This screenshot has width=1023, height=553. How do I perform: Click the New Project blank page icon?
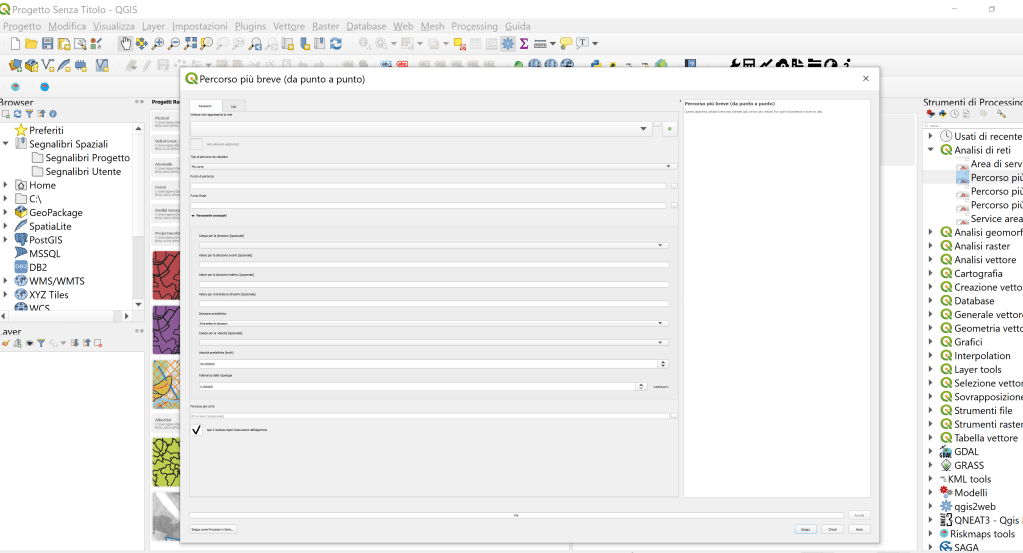coord(15,44)
